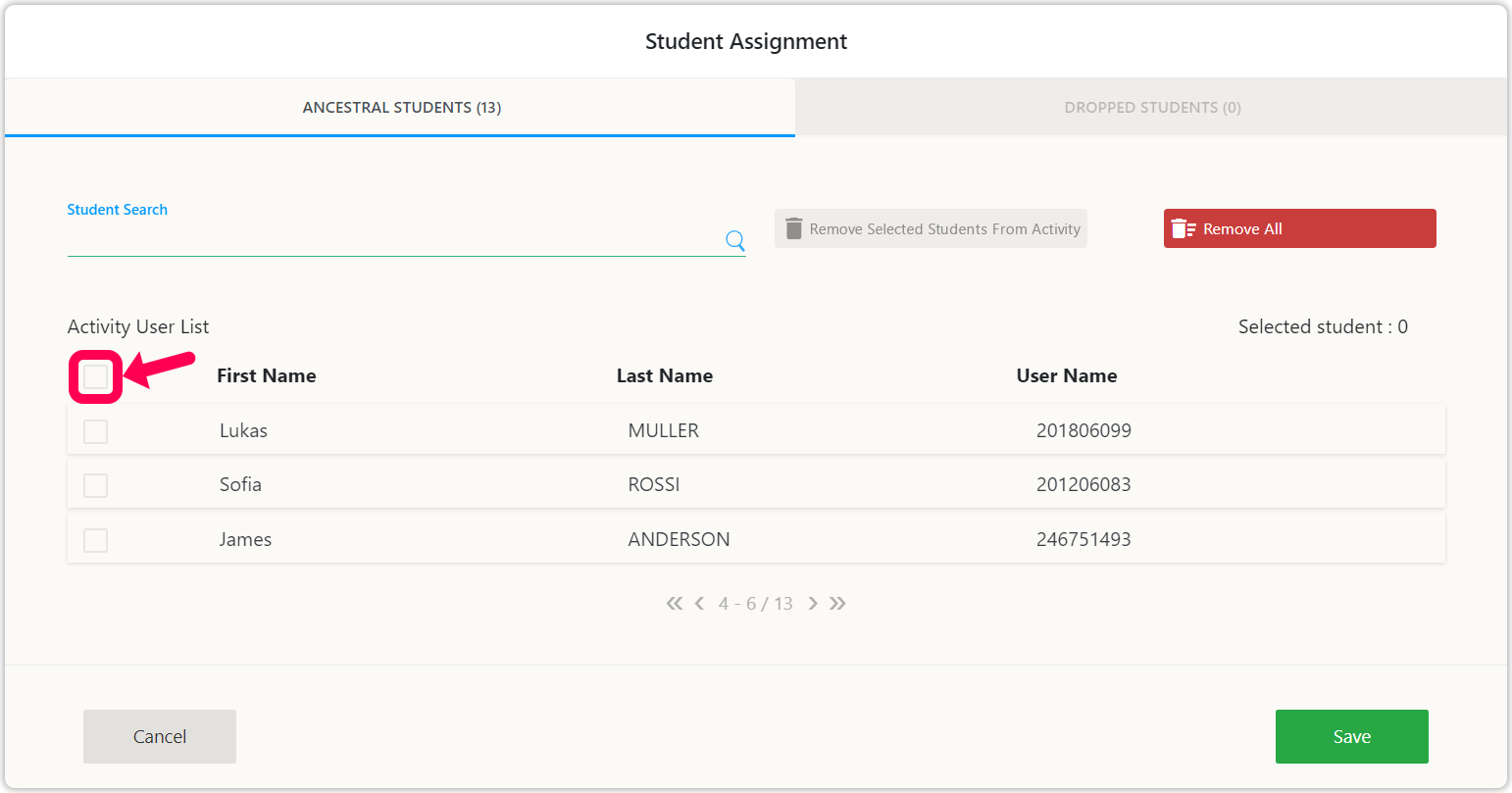Tick the select-all header checkbox
Screen dimensions: 1512x793
(x=95, y=376)
